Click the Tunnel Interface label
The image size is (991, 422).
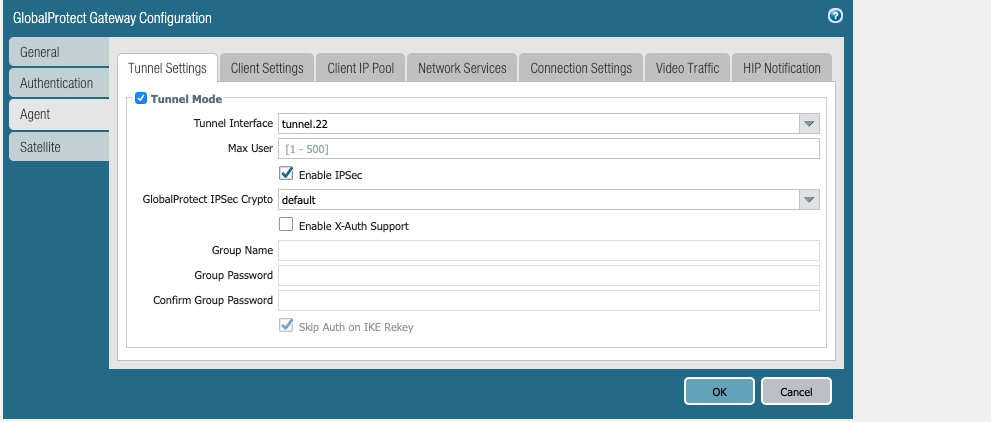(233, 123)
